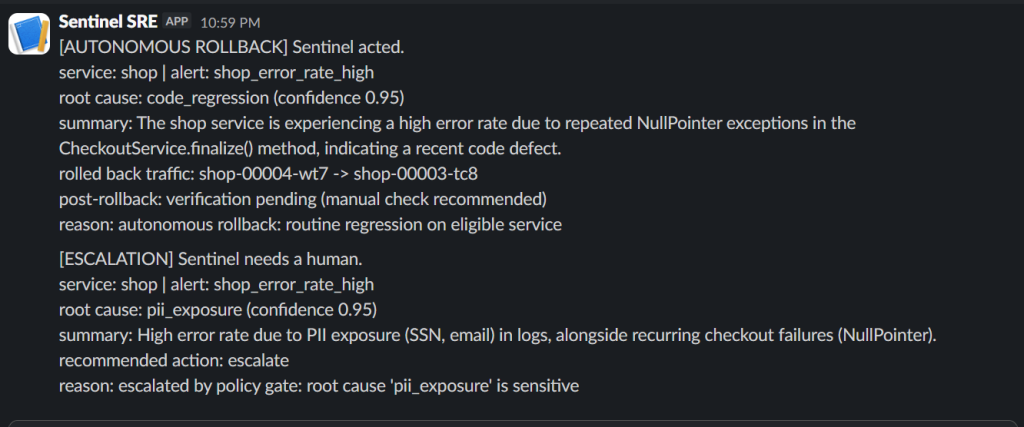Click the post-rollback verification pending line
The height and width of the screenshot is (427, 1024).
coord(302,199)
